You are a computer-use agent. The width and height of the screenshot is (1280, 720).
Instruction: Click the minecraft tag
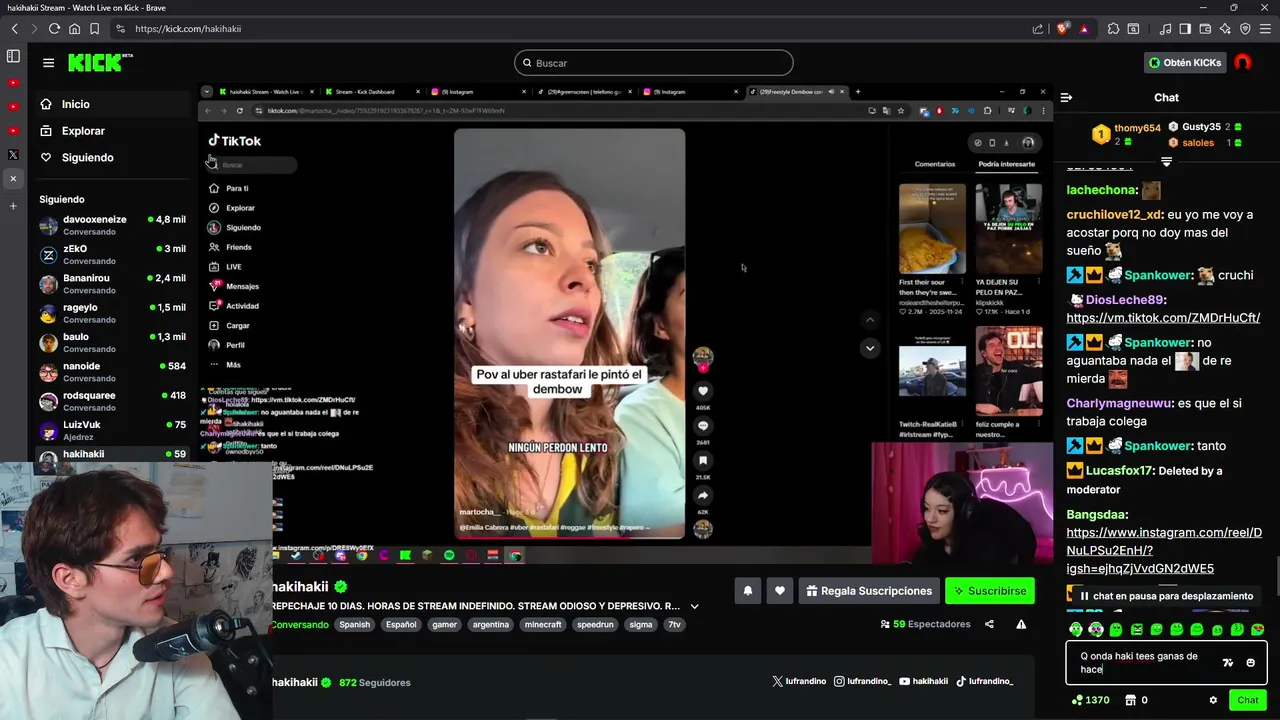coord(544,624)
